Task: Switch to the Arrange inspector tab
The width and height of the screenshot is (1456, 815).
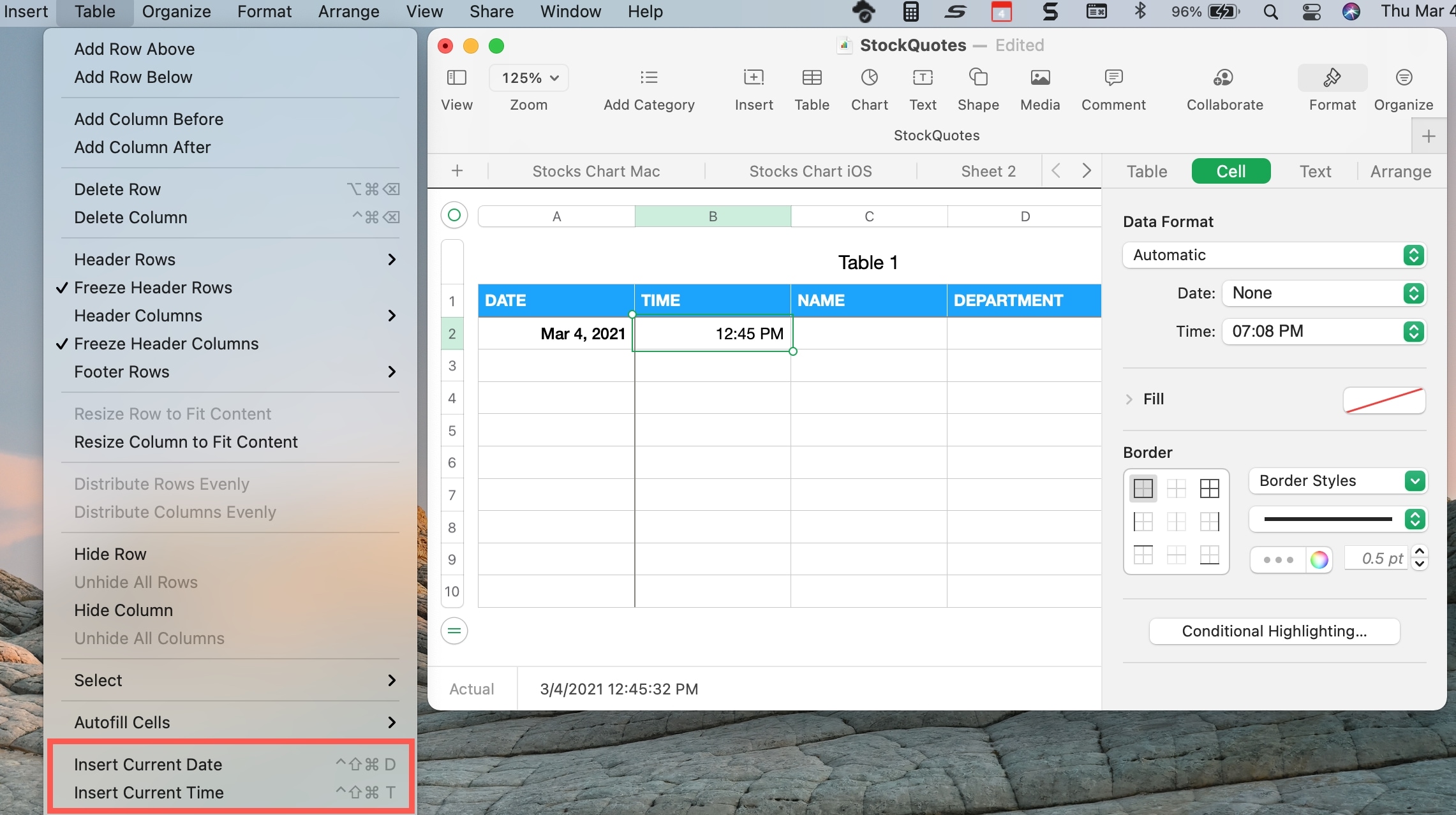Action: pos(1400,171)
